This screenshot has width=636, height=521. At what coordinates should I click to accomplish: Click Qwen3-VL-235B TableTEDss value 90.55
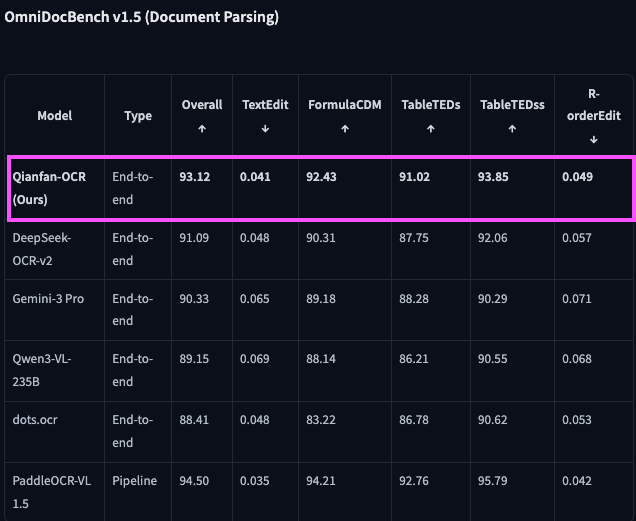pos(492,359)
